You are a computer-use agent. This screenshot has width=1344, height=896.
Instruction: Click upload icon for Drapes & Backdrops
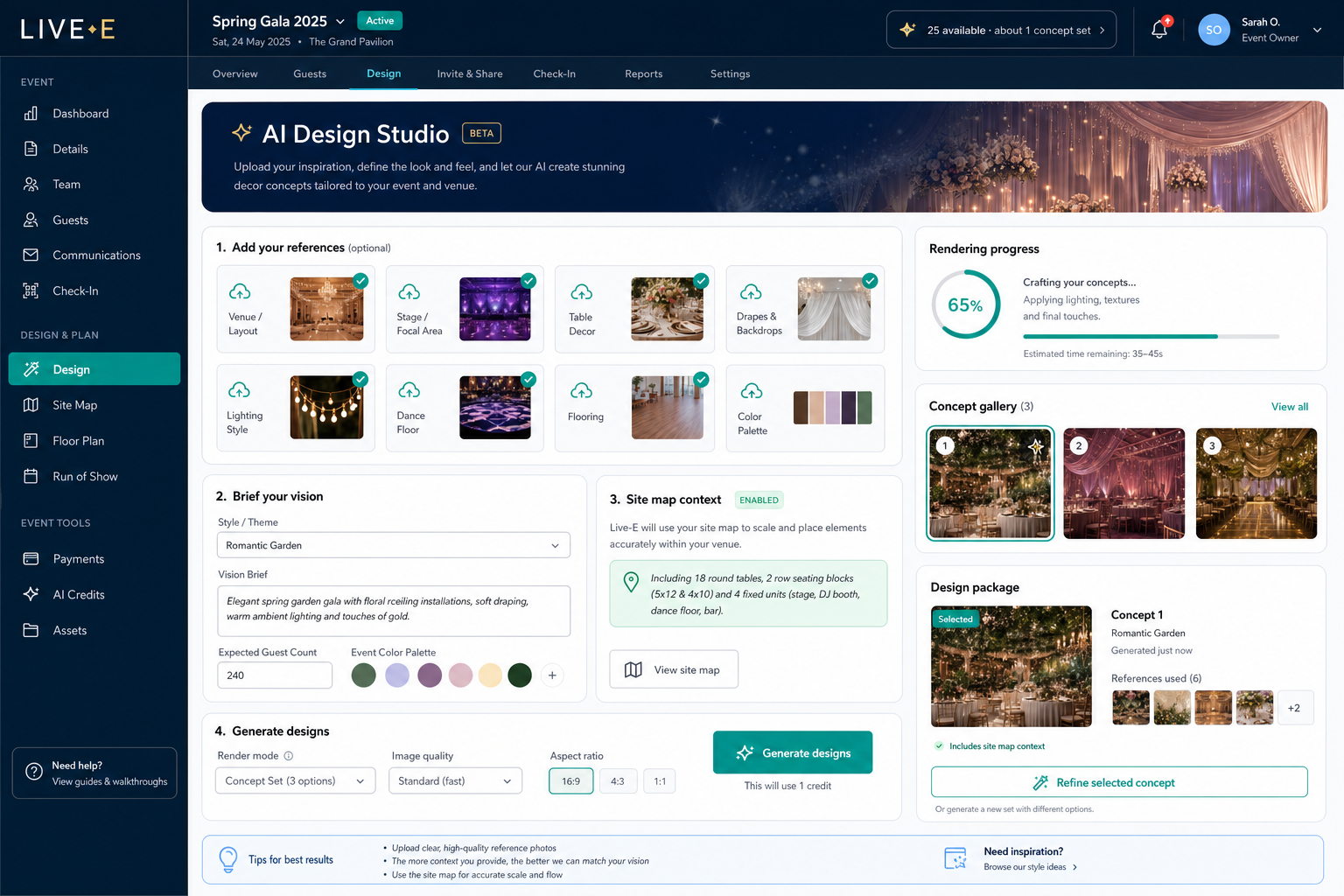coord(751,291)
